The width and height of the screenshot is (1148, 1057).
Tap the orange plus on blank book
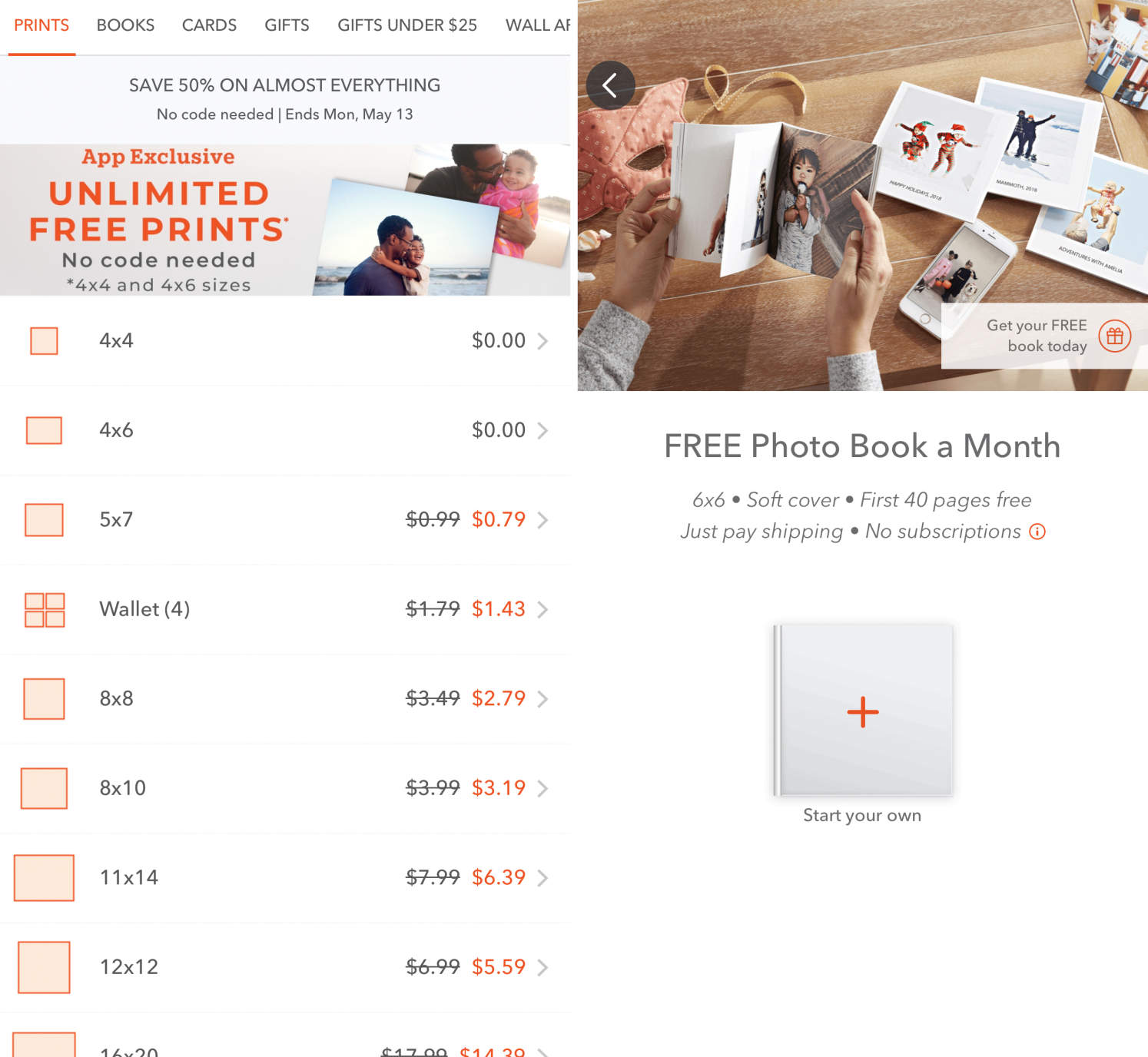pos(863,712)
